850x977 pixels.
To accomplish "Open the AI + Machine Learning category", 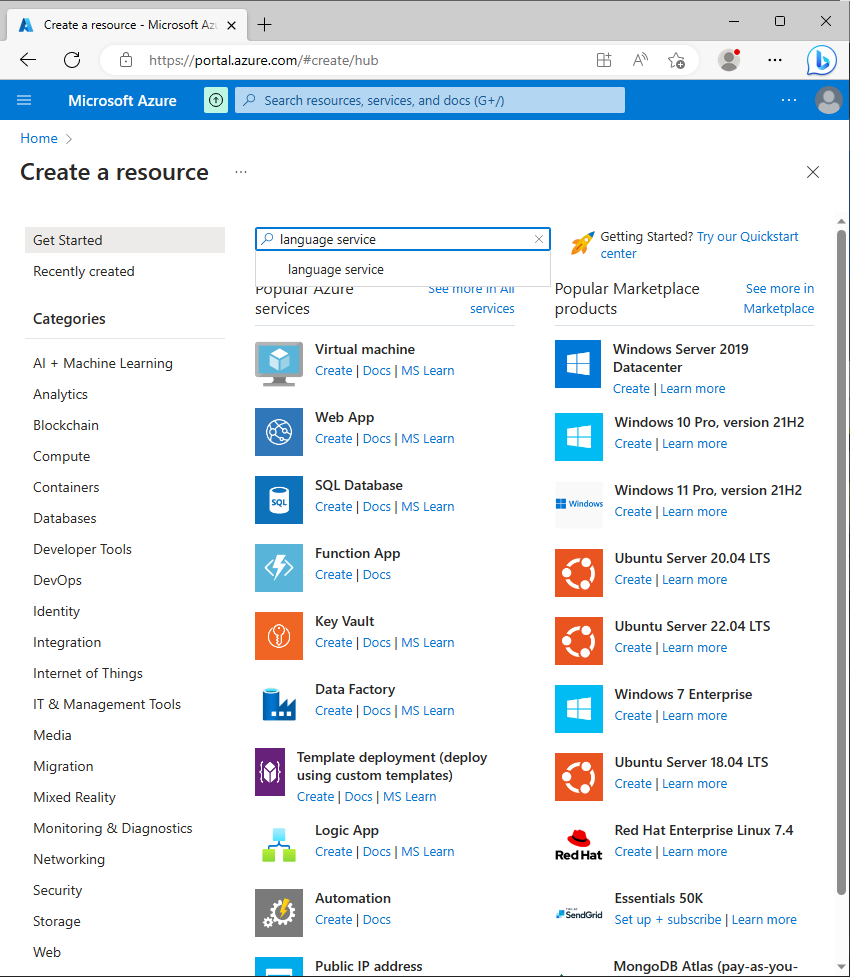I will click(103, 363).
